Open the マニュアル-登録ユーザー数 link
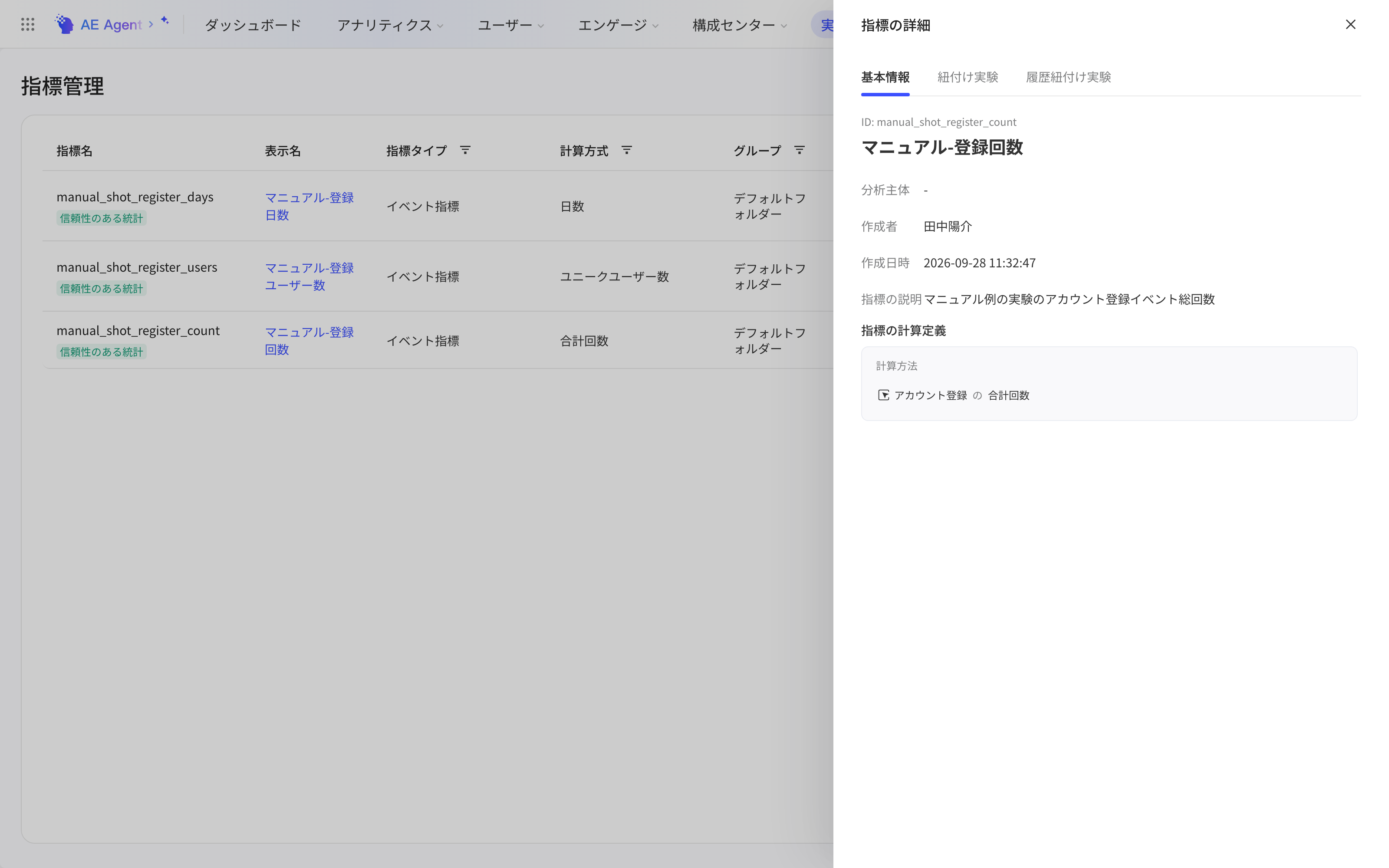The image size is (1389, 868). tap(309, 276)
